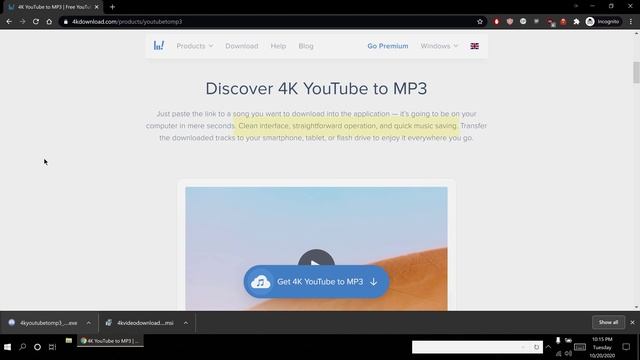Click the network icon in system tray
This screenshot has width=640, height=360.
(559, 353)
